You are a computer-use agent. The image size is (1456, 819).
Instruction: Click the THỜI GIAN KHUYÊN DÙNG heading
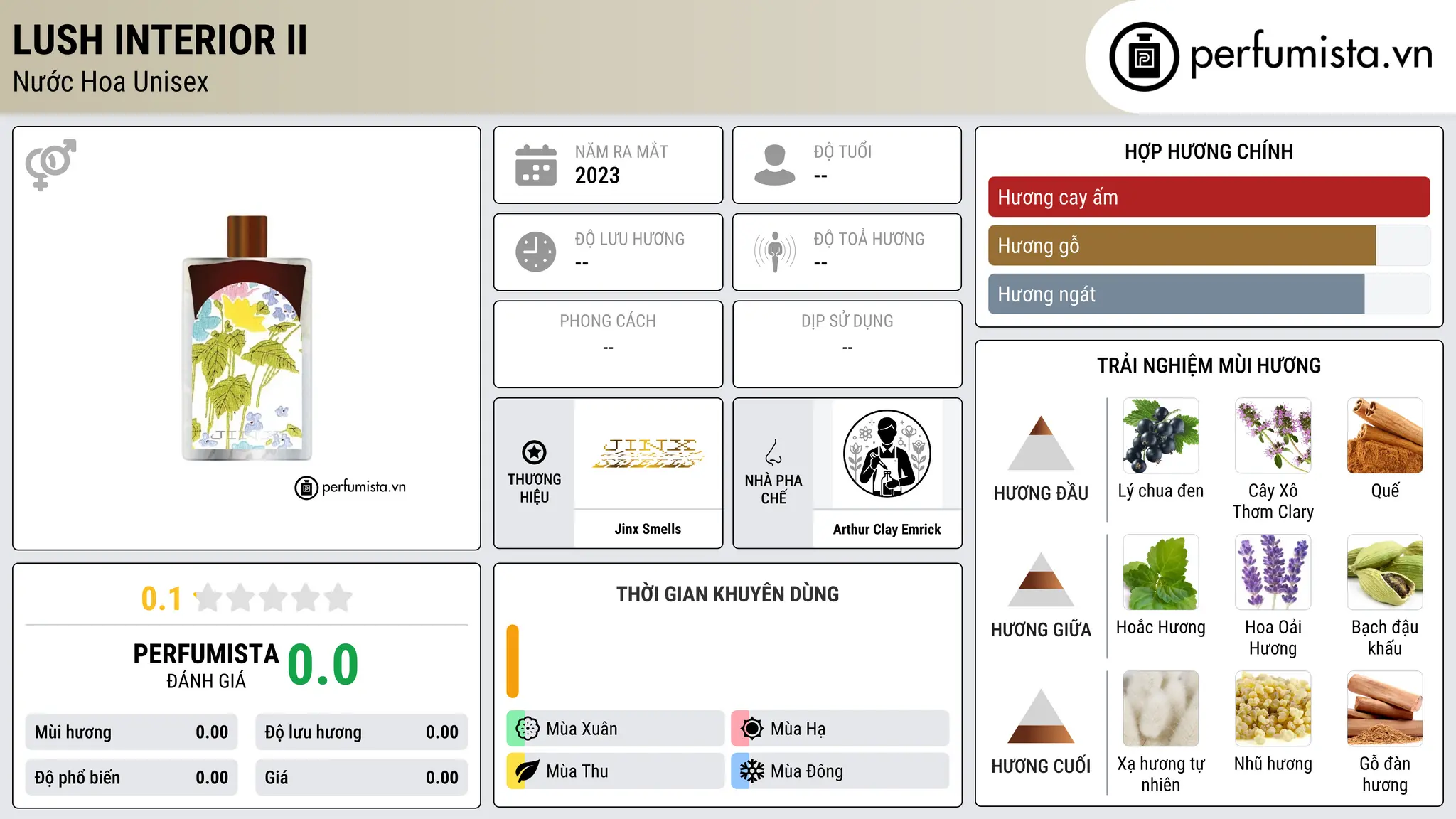(x=728, y=594)
